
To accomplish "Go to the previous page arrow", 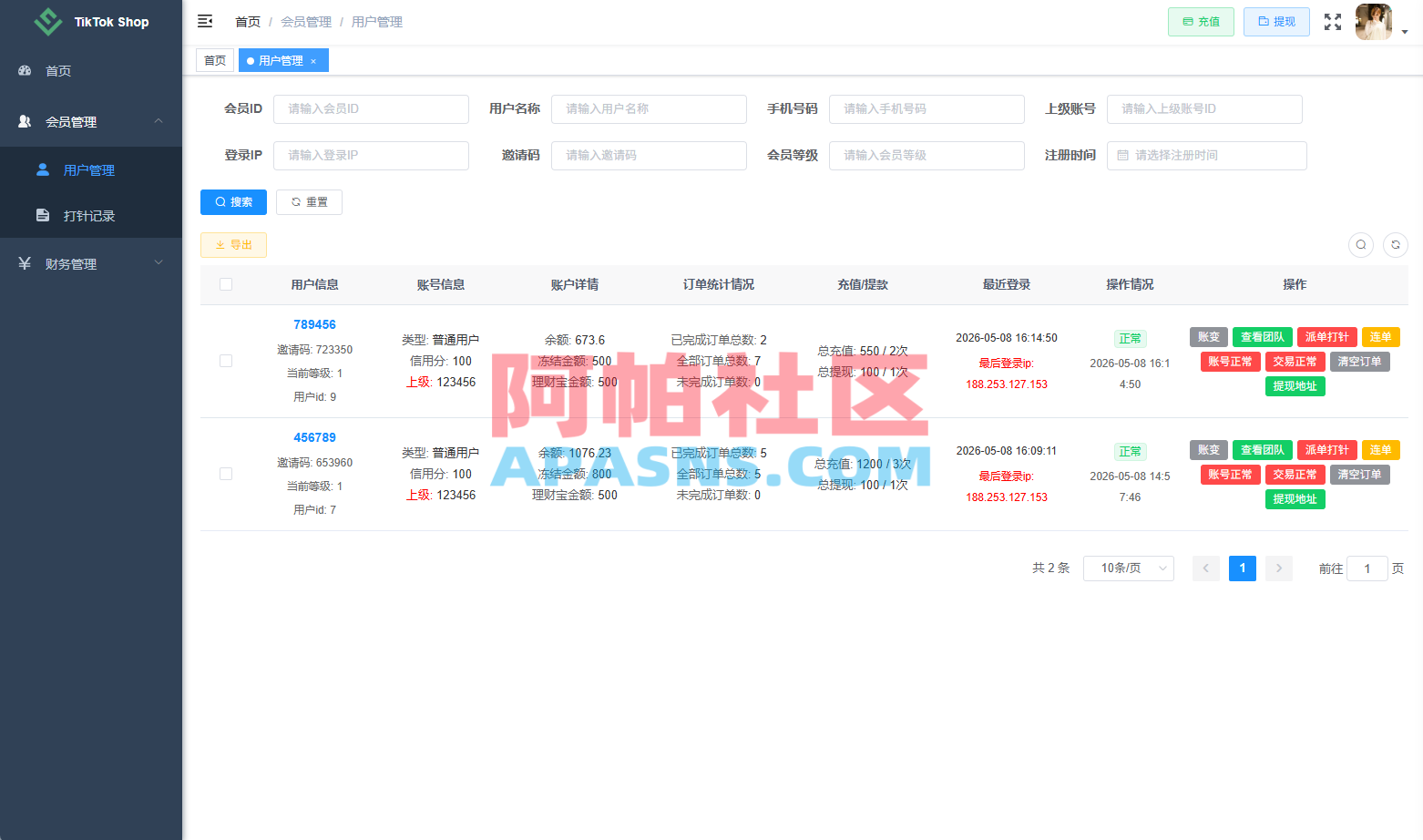I will (1206, 569).
